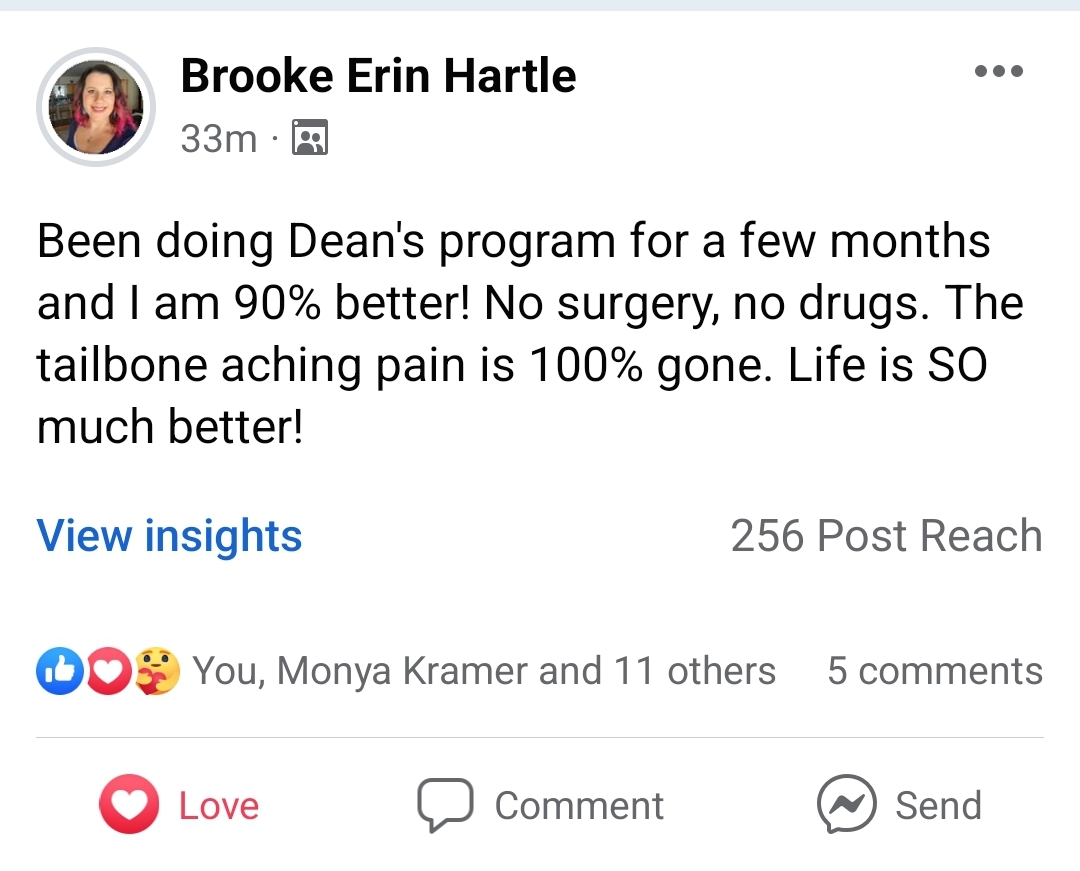Click the 33m timestamp to open the post

(x=221, y=138)
